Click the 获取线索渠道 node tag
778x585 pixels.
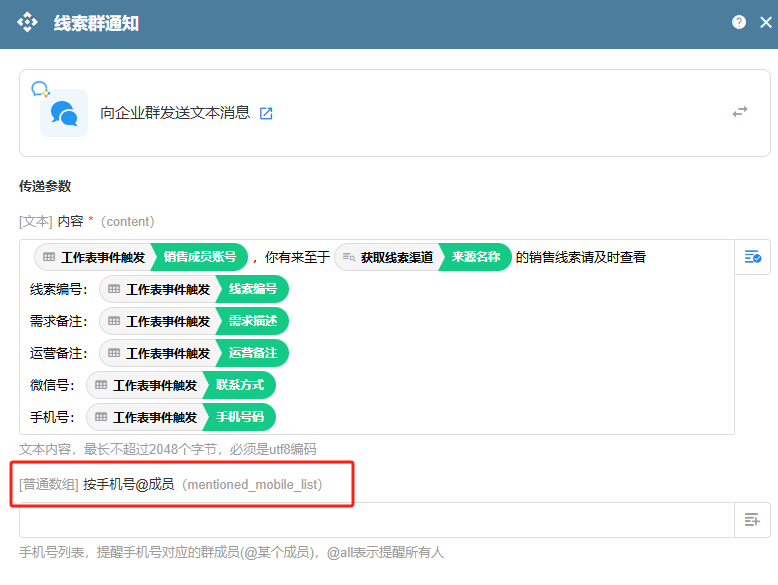[389, 257]
